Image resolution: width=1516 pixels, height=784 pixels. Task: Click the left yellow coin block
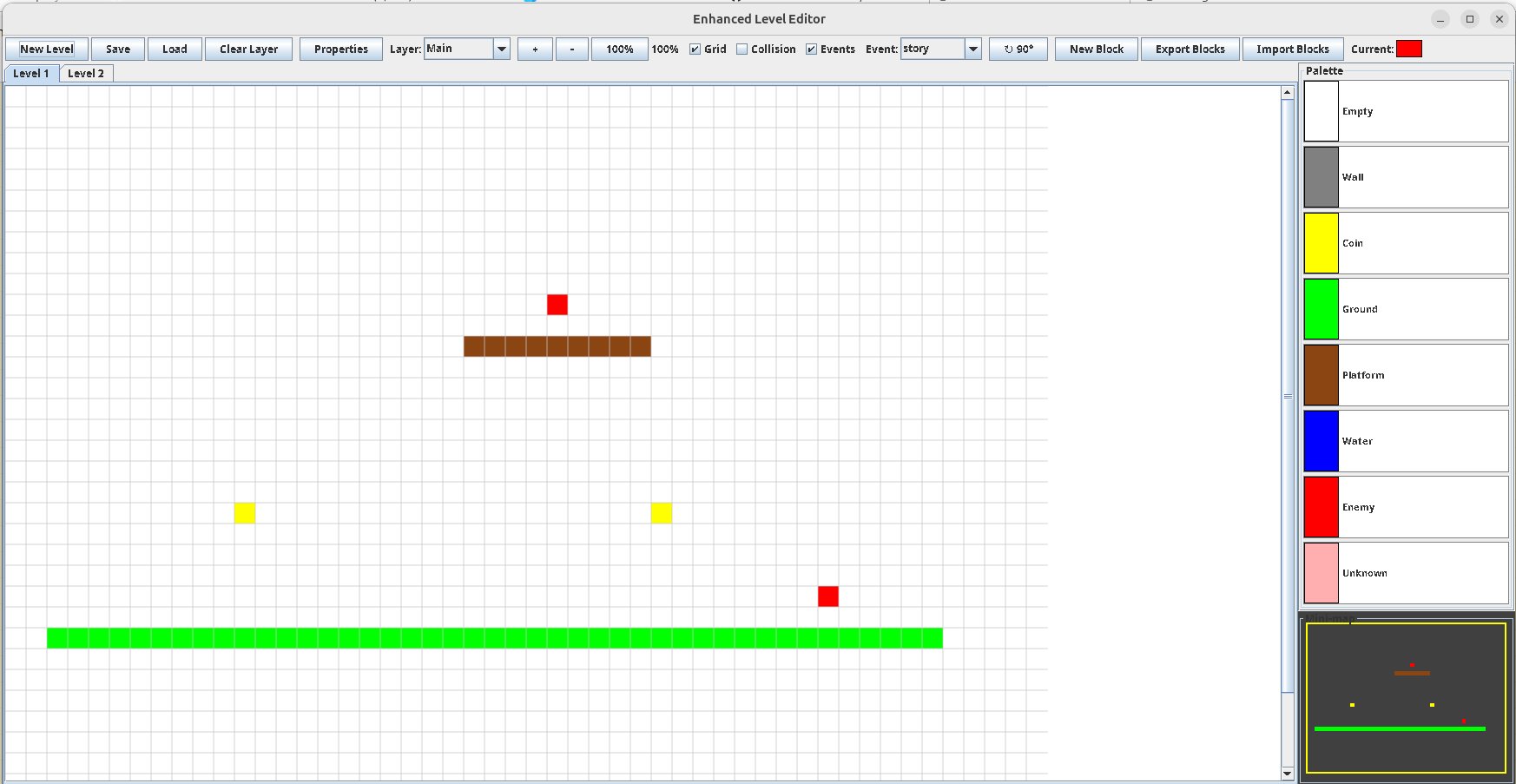[245, 513]
